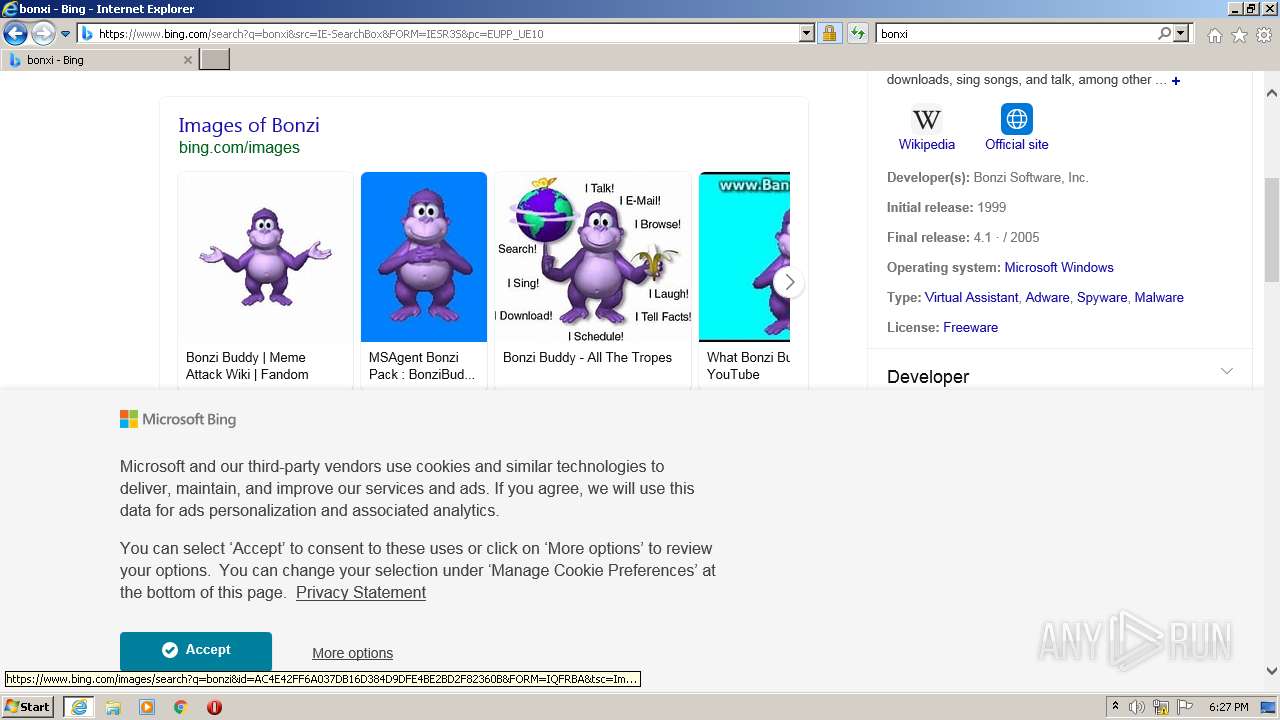The image size is (1280, 720).
Task: Click 'Bonzi Buddy | Meme Attack Wiki' caption
Action: (x=247, y=366)
